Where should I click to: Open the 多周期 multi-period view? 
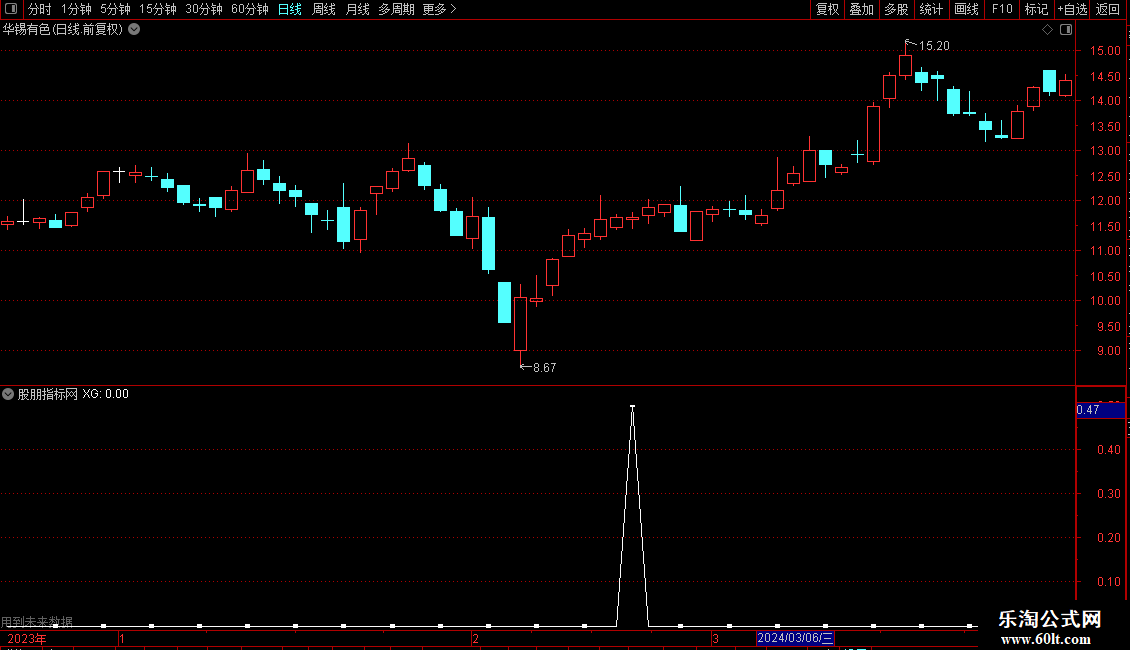396,9
